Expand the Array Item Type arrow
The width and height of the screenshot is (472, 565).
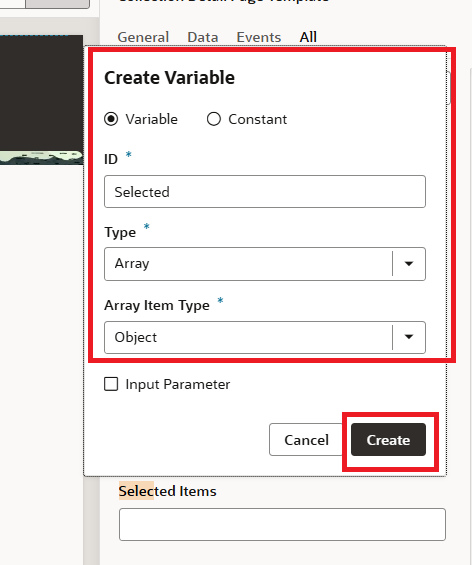click(409, 337)
